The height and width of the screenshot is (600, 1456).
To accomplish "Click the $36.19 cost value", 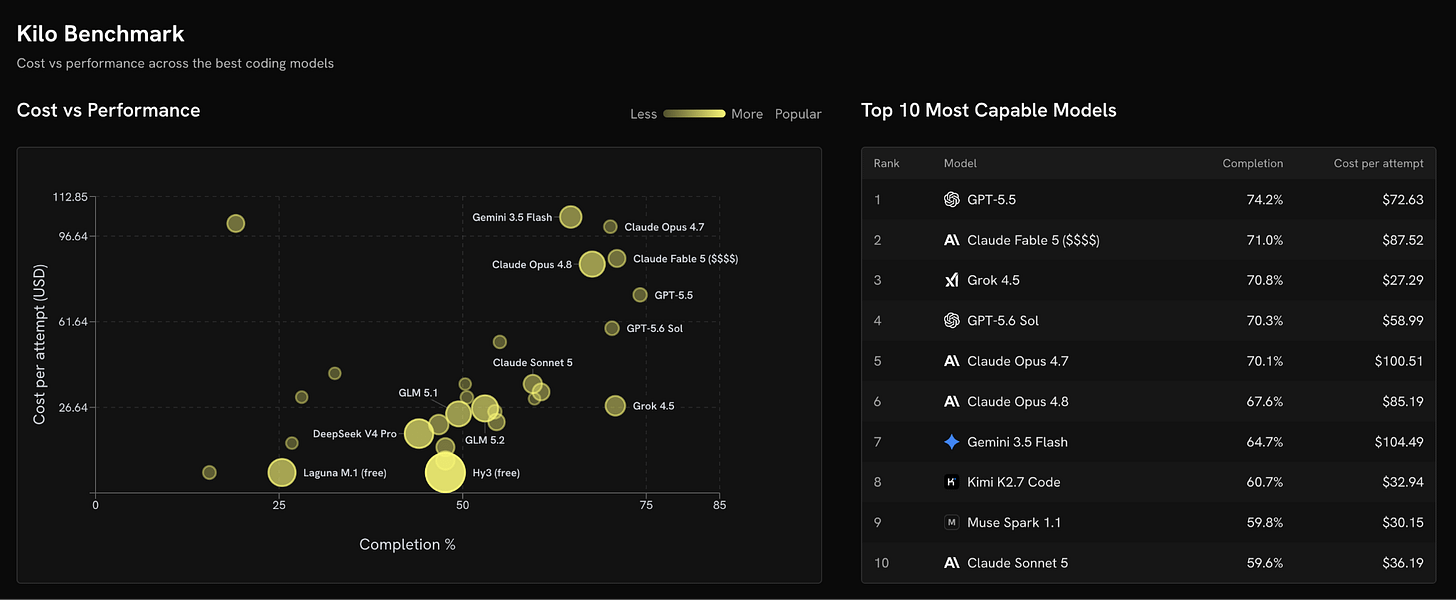I will click(1402, 562).
